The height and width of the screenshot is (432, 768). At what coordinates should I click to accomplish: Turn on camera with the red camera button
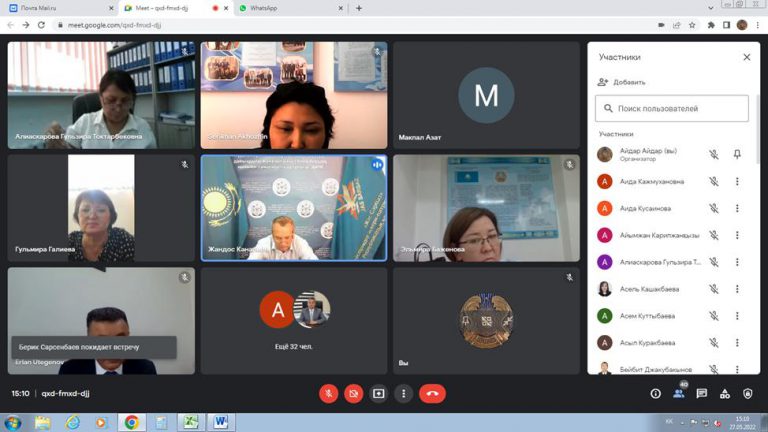point(353,393)
